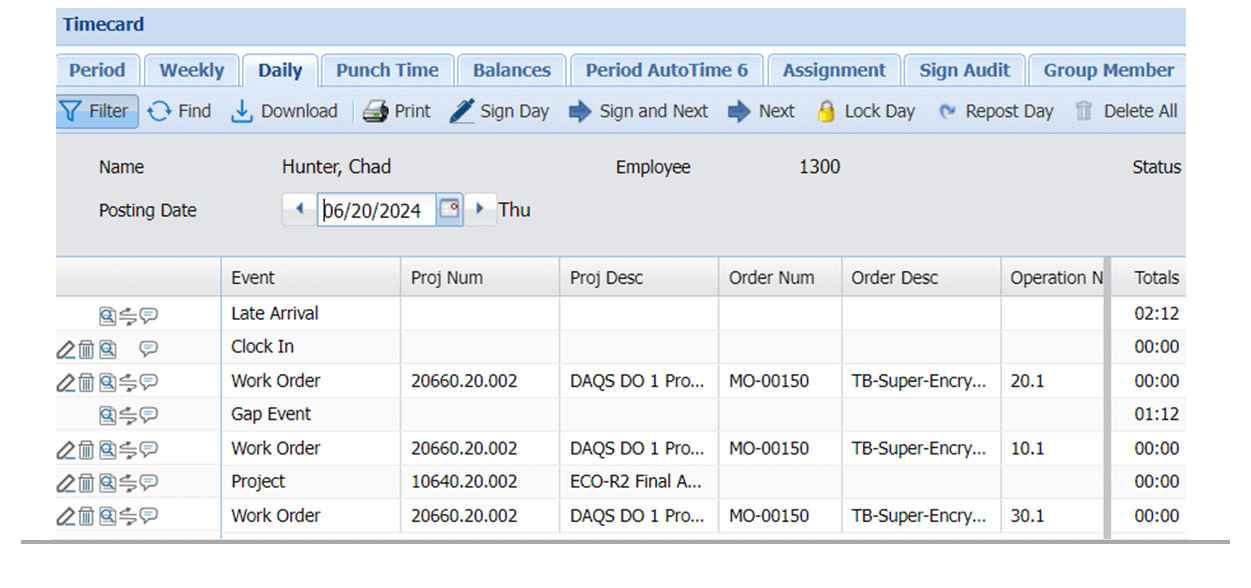Print the current timecard
This screenshot has height=588, width=1251.
point(397,111)
